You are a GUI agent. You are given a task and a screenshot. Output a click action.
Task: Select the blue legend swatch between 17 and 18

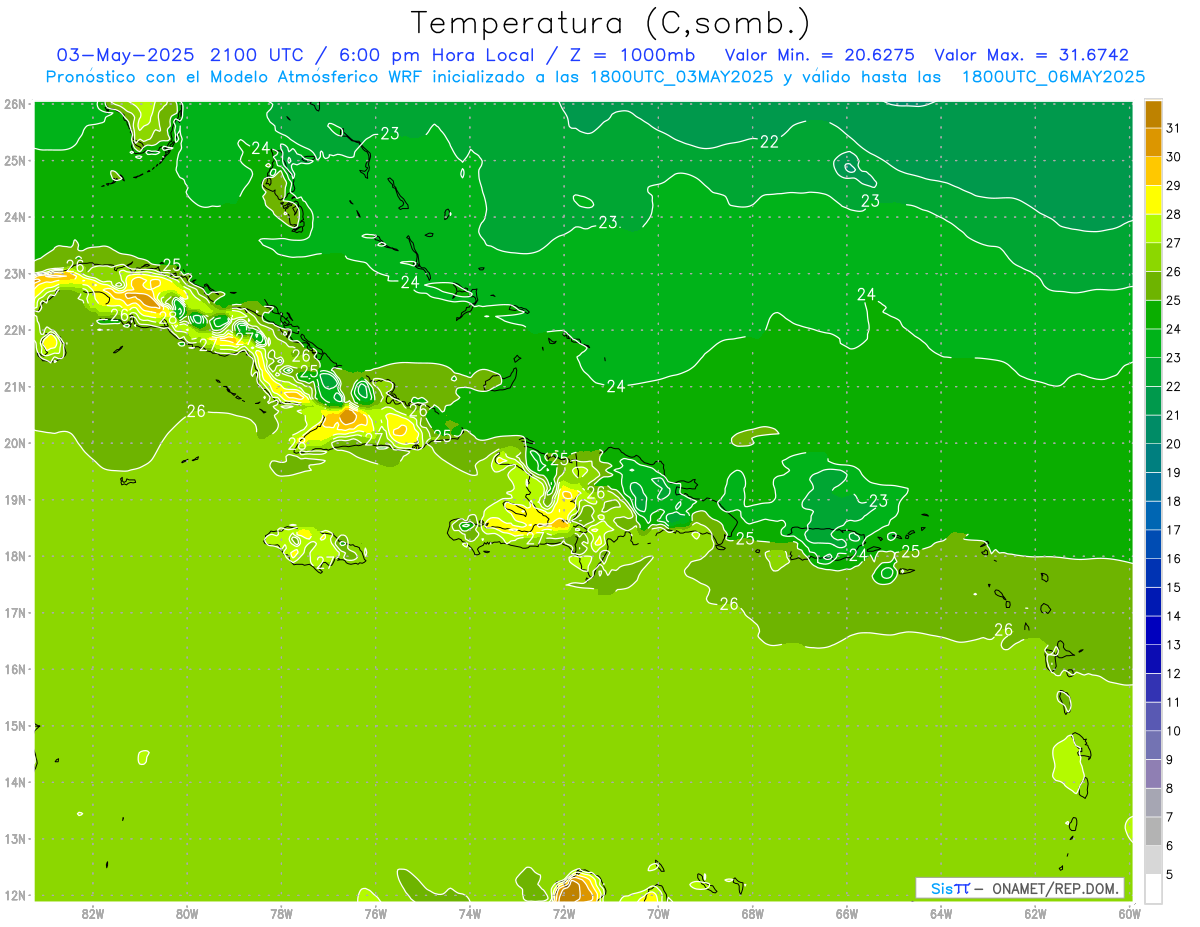point(1153,516)
